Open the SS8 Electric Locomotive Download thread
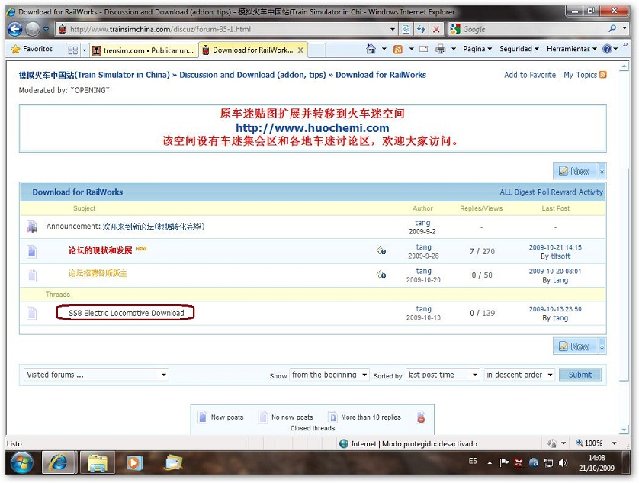Screen dimensions: 639x483 click(x=126, y=313)
